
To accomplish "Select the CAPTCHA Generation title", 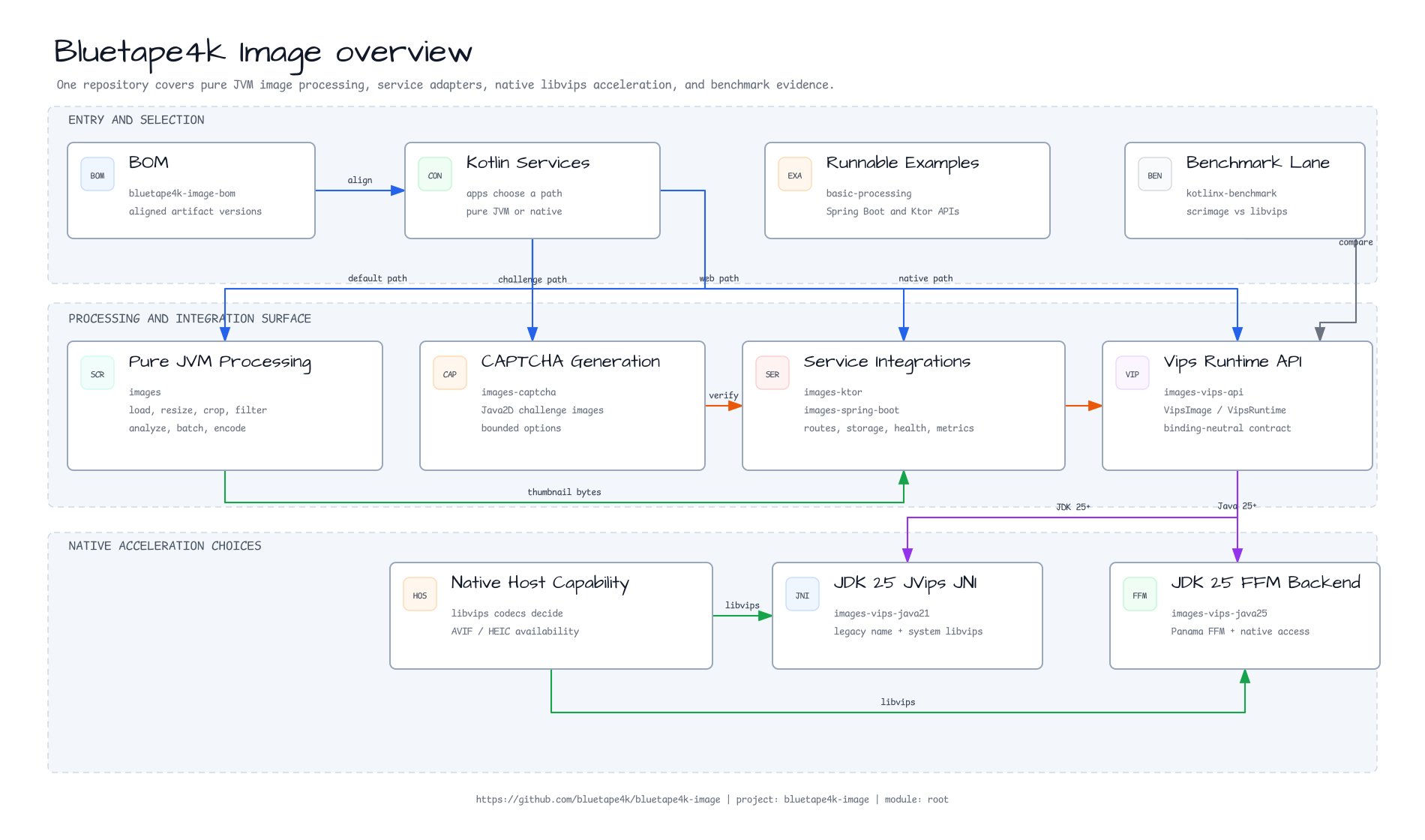I will pyautogui.click(x=571, y=361).
